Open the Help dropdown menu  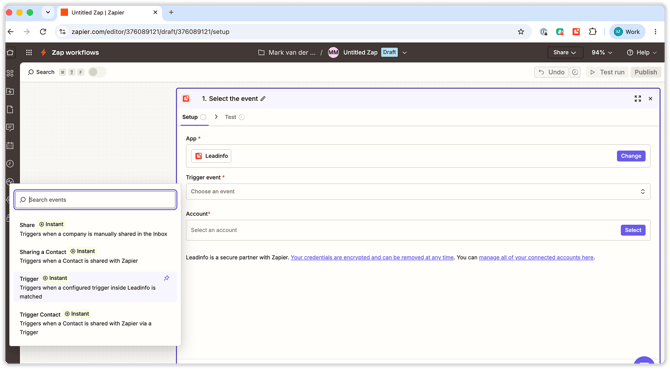641,53
